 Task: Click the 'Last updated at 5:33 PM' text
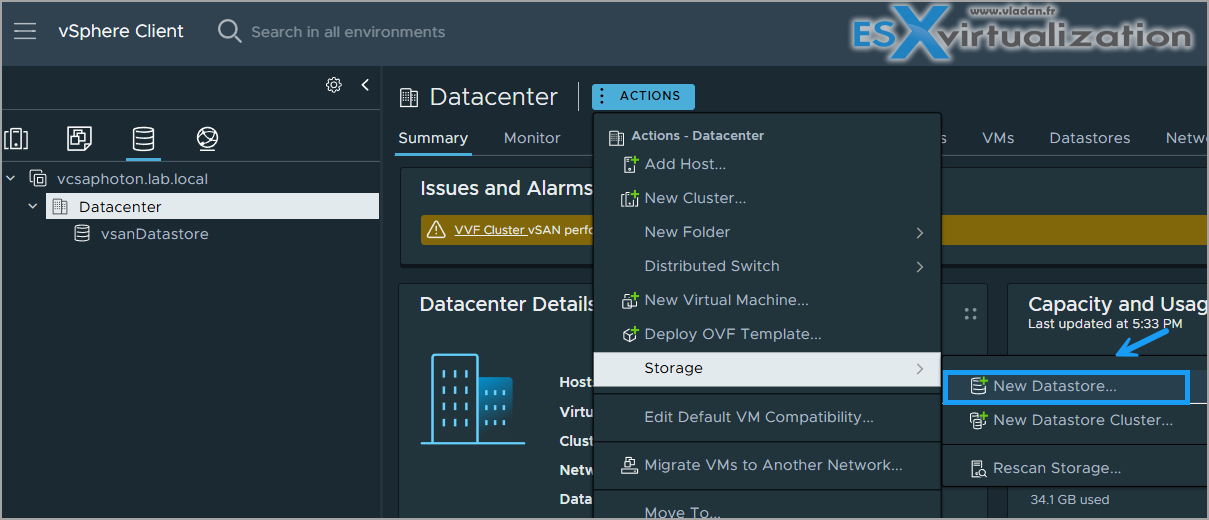click(x=1105, y=324)
